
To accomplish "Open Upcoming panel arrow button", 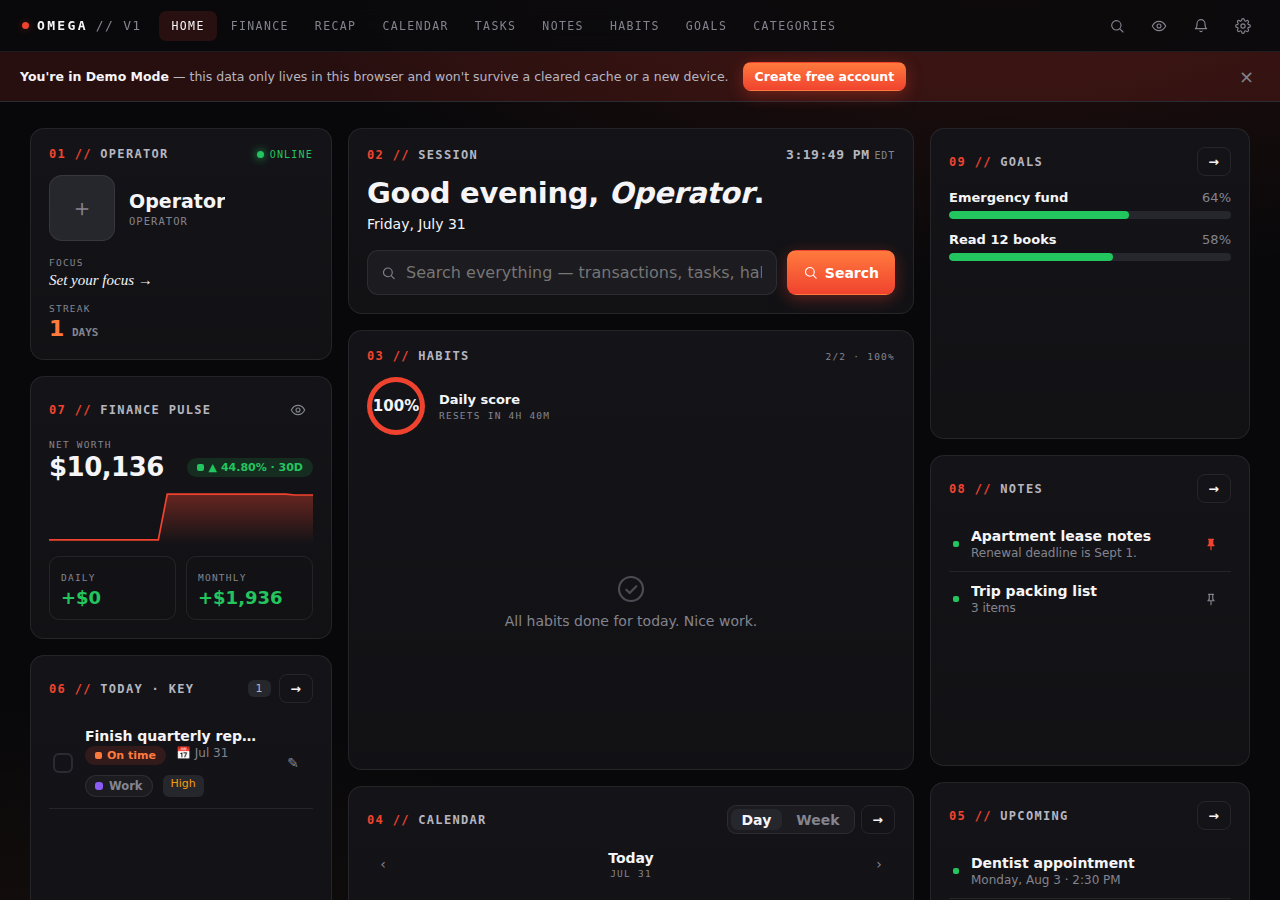I will click(1214, 816).
